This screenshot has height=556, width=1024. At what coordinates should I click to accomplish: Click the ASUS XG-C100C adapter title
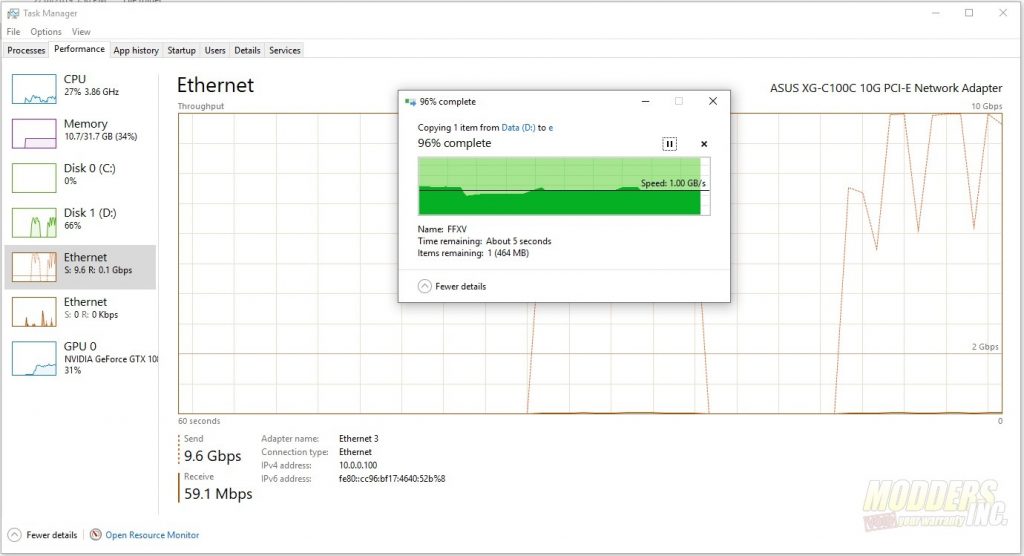point(886,88)
